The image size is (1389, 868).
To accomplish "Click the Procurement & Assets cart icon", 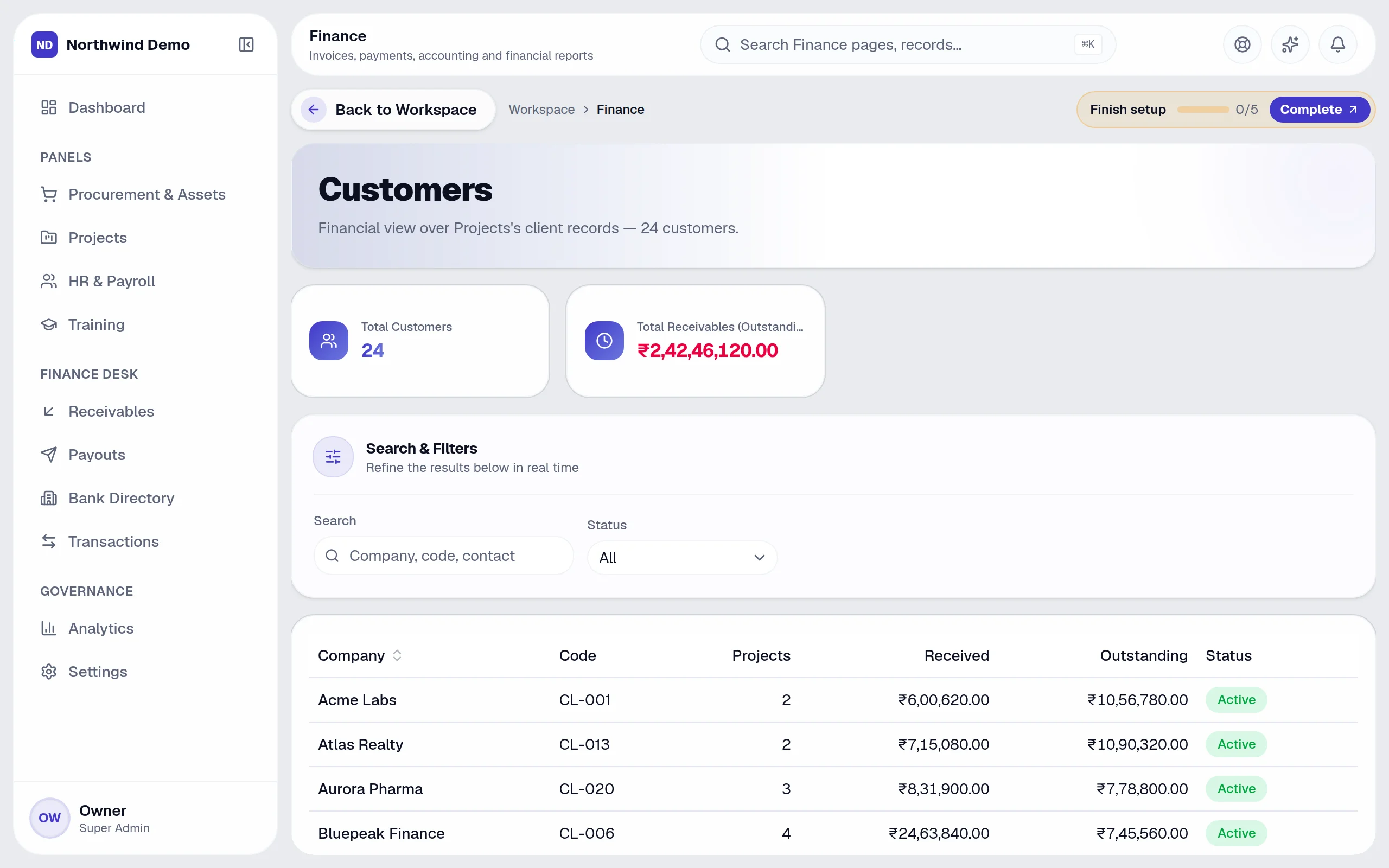I will [49, 195].
